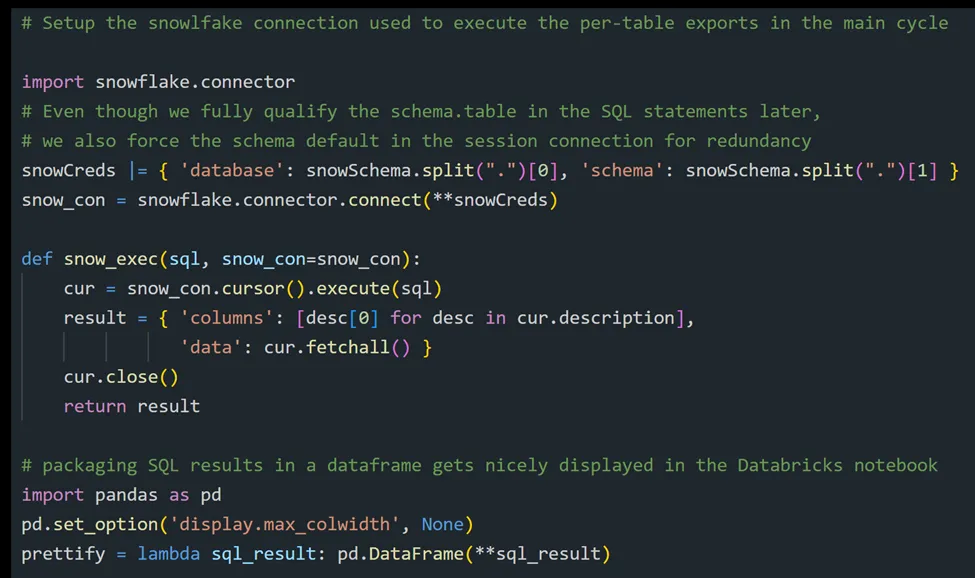Place cursor on the '|=' operator
This screenshot has height=578, width=975.
(138, 171)
